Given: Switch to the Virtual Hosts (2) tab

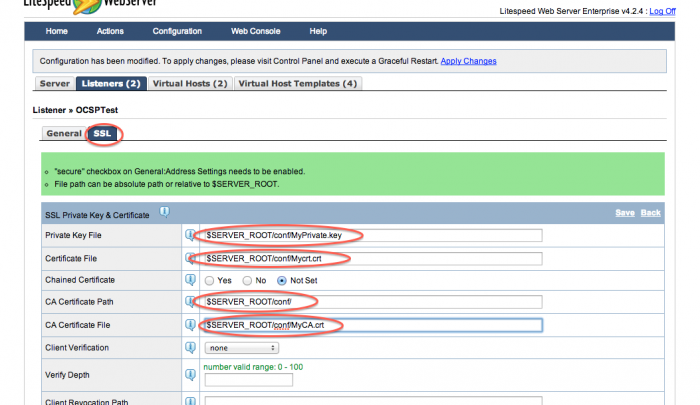Looking at the screenshot, I should click(190, 84).
